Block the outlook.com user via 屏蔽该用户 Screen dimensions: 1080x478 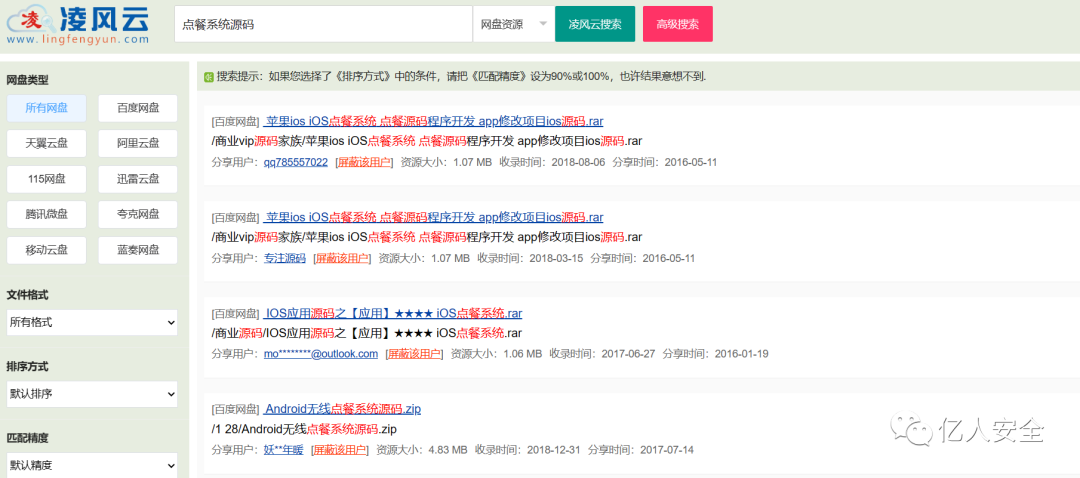click(x=414, y=354)
